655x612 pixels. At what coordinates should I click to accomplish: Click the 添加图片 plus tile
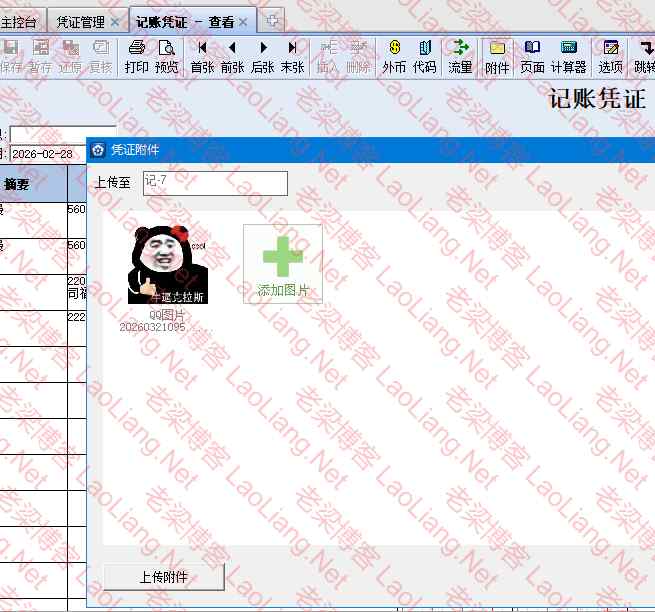283,263
